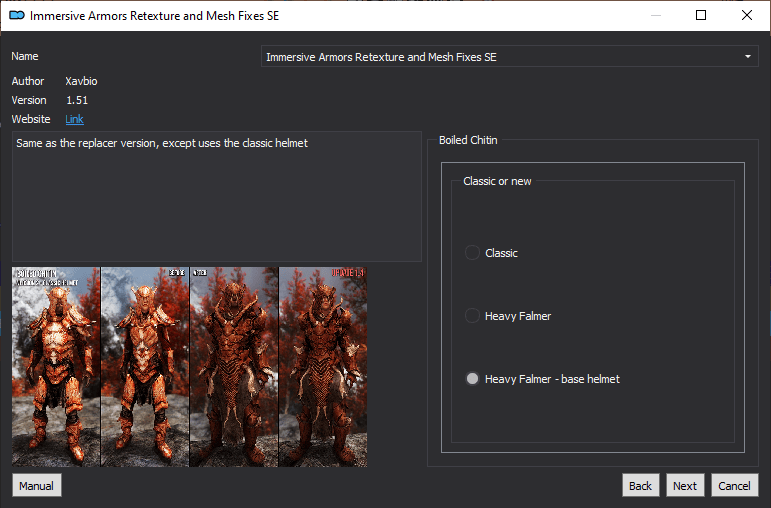Screen dimensions: 771x508
Task: Open the Name dropdown list
Action: pos(509,57)
